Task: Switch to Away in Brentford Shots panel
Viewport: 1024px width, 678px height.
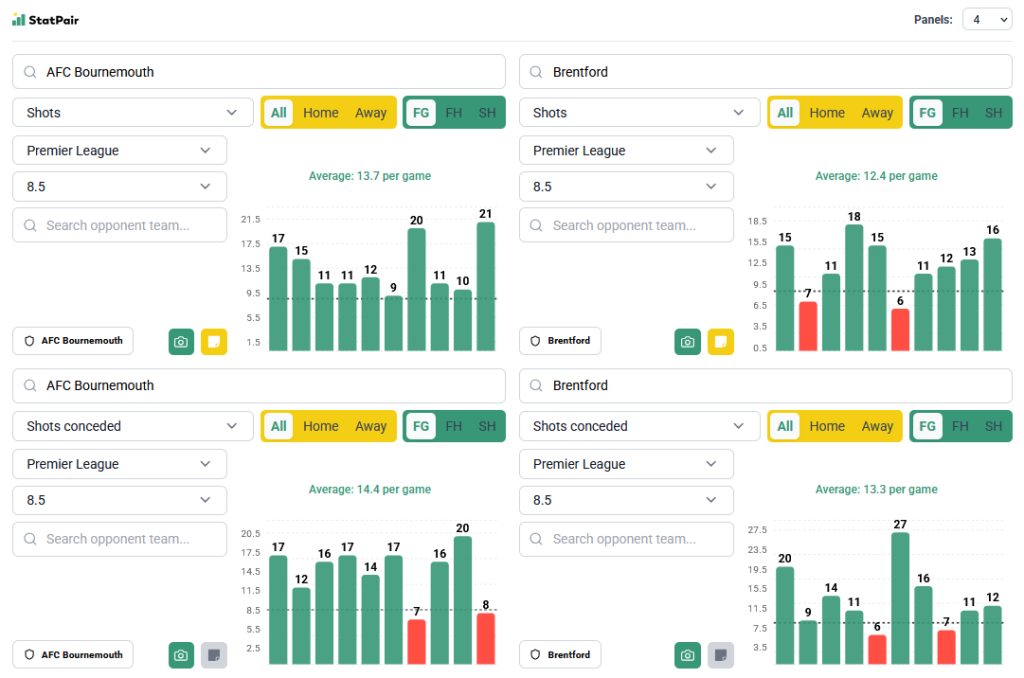Action: (x=877, y=113)
